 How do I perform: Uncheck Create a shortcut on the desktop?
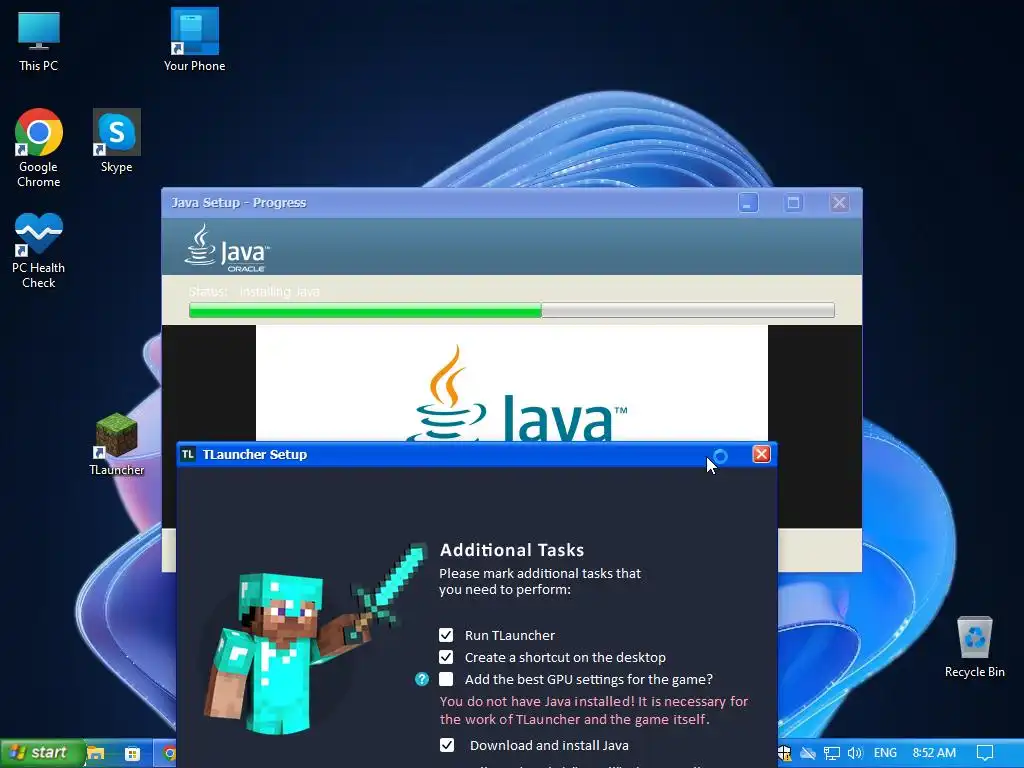(x=446, y=657)
